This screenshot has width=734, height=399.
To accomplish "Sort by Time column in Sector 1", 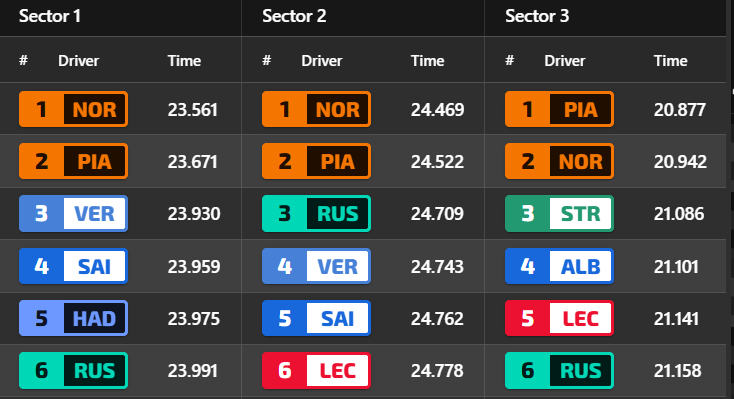I will [x=184, y=60].
